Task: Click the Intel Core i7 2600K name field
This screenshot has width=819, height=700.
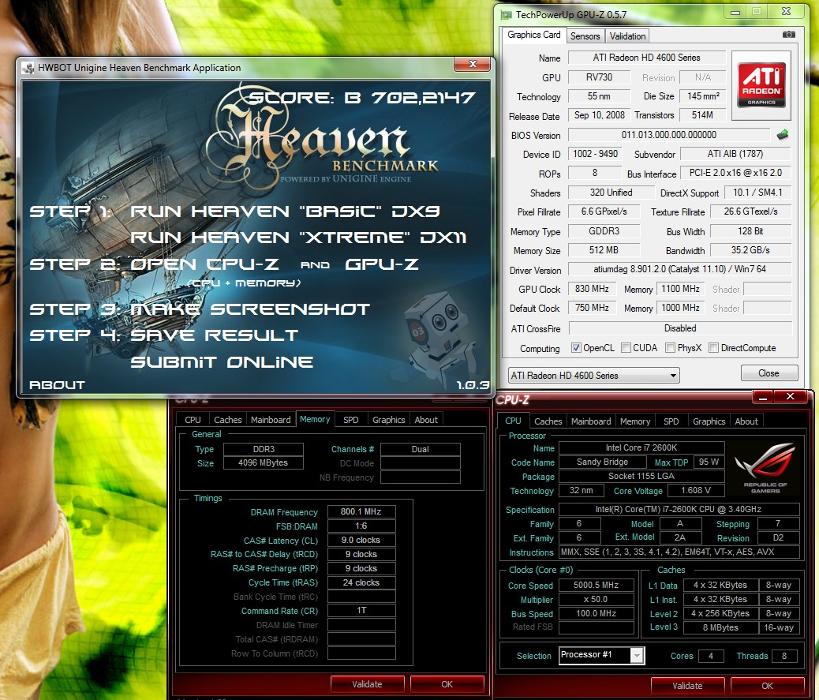Action: tap(641, 448)
